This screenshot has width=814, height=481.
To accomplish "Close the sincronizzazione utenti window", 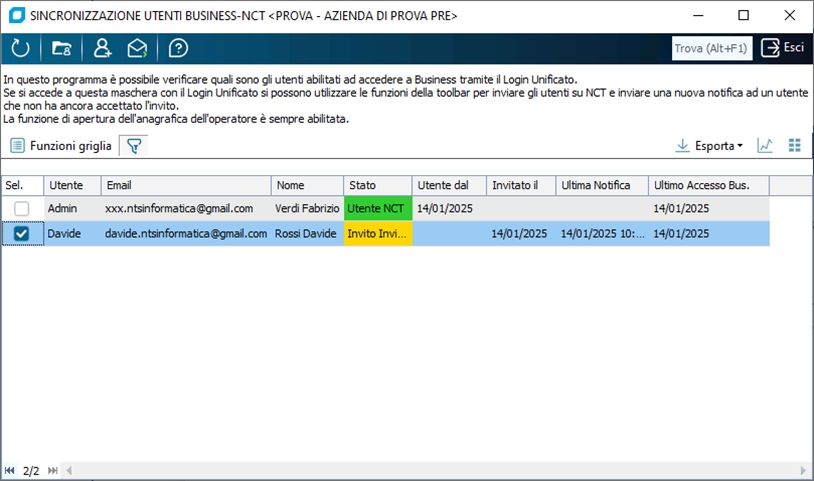I will click(790, 15).
